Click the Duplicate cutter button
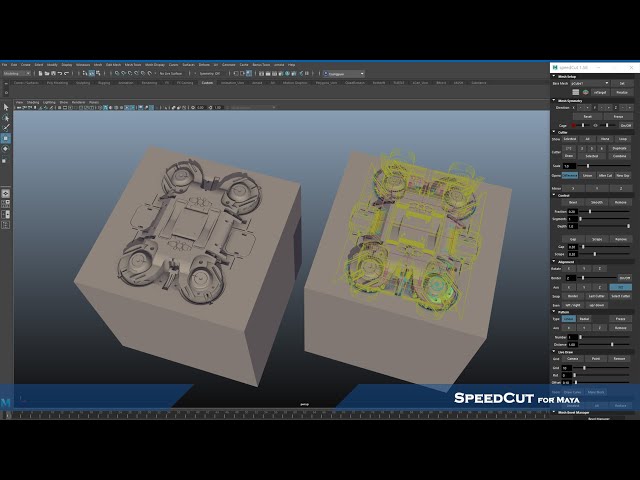The image size is (640, 480). click(x=619, y=148)
